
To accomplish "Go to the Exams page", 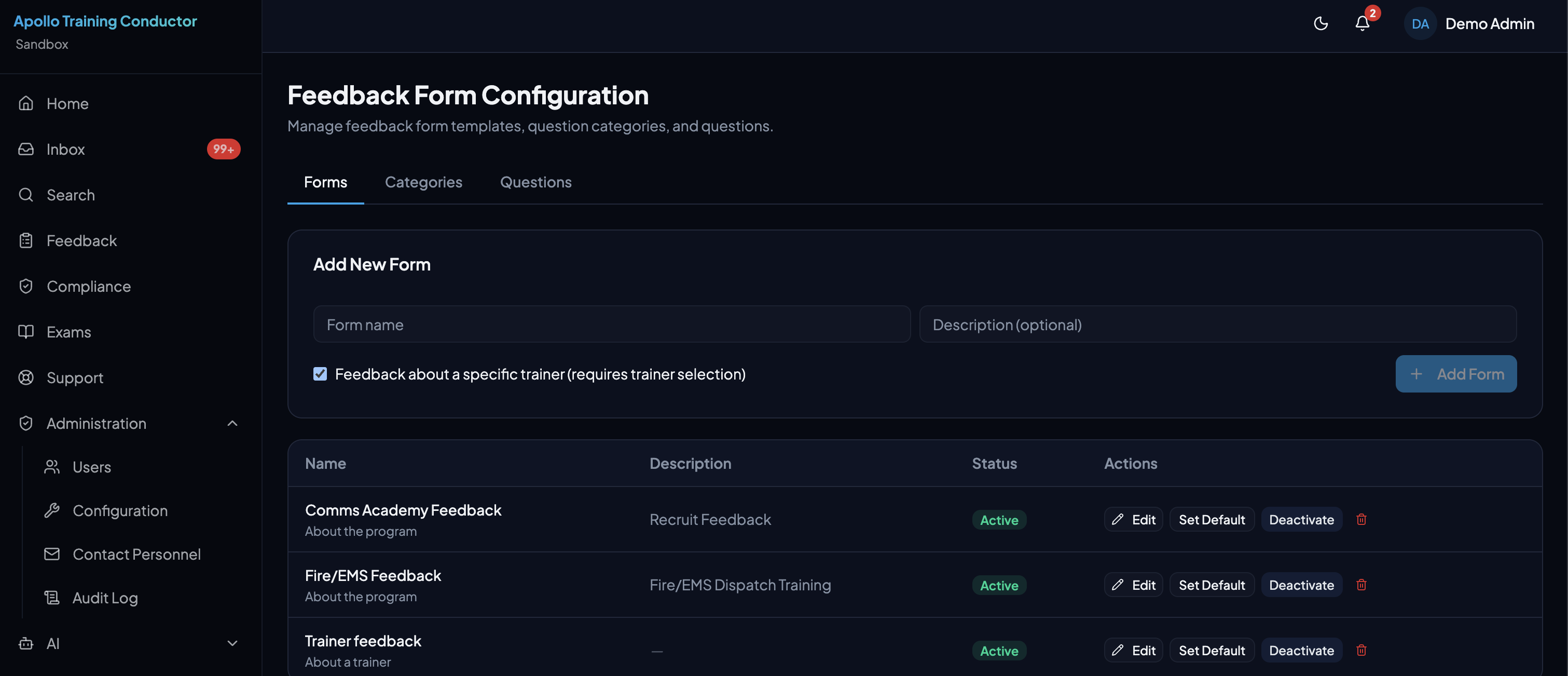I will point(130,332).
